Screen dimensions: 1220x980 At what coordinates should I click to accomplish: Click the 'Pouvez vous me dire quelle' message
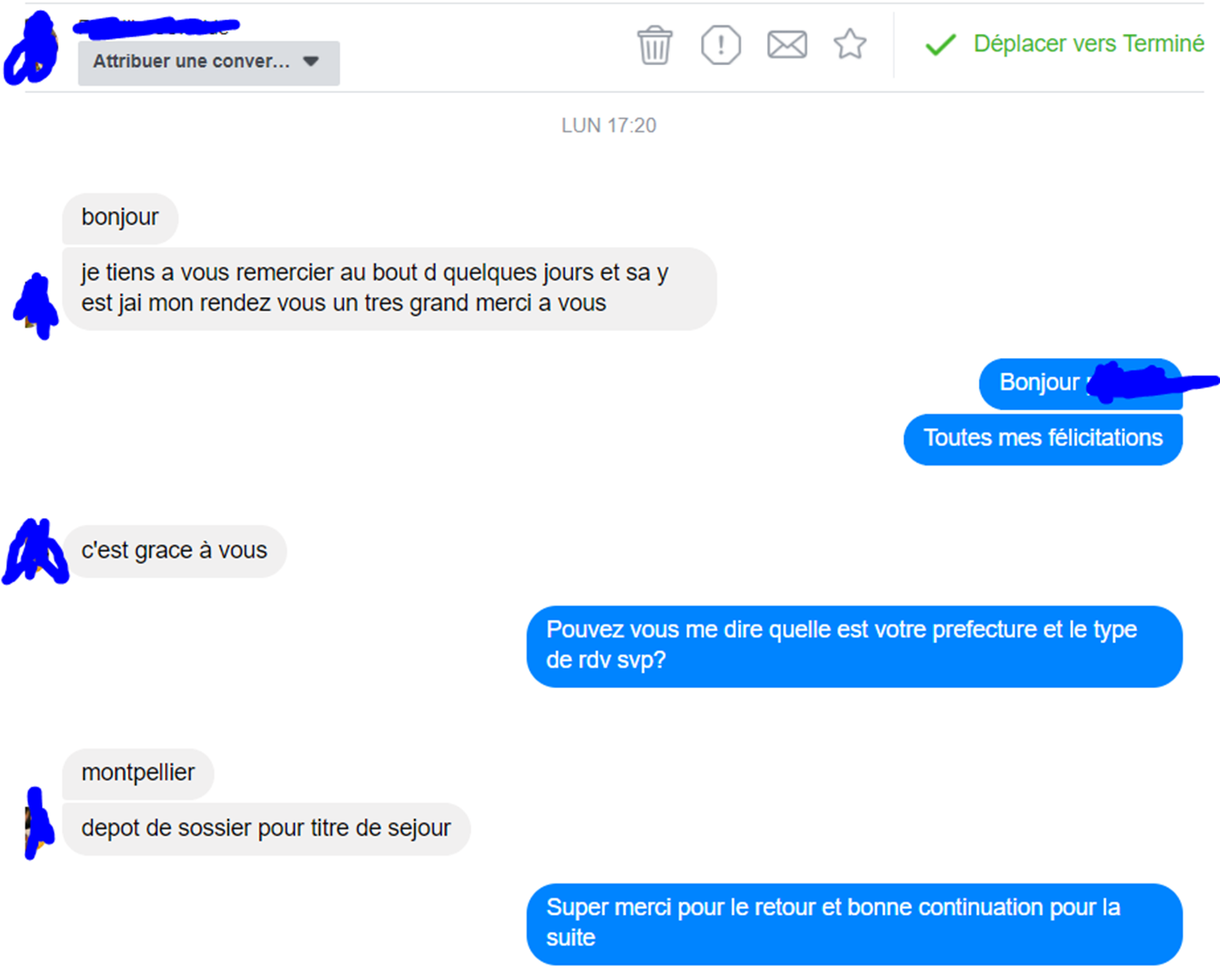point(854,646)
